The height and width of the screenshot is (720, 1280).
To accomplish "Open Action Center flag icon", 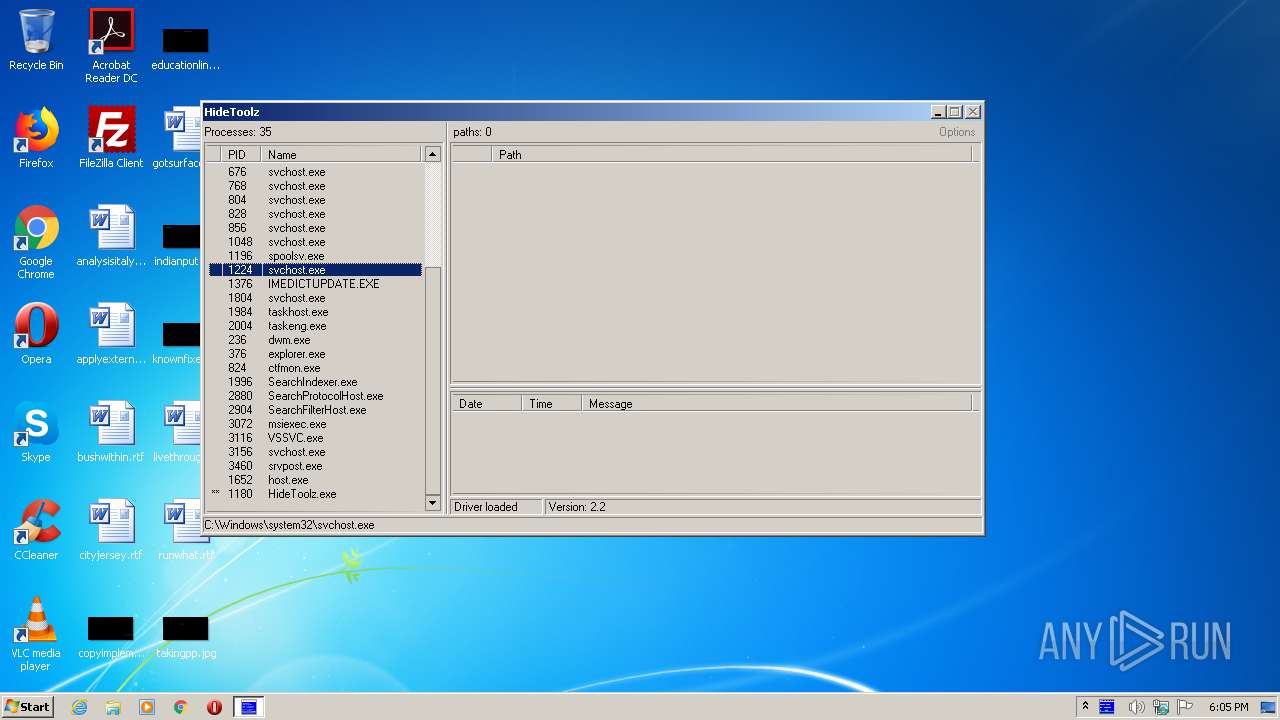I will point(1186,707).
